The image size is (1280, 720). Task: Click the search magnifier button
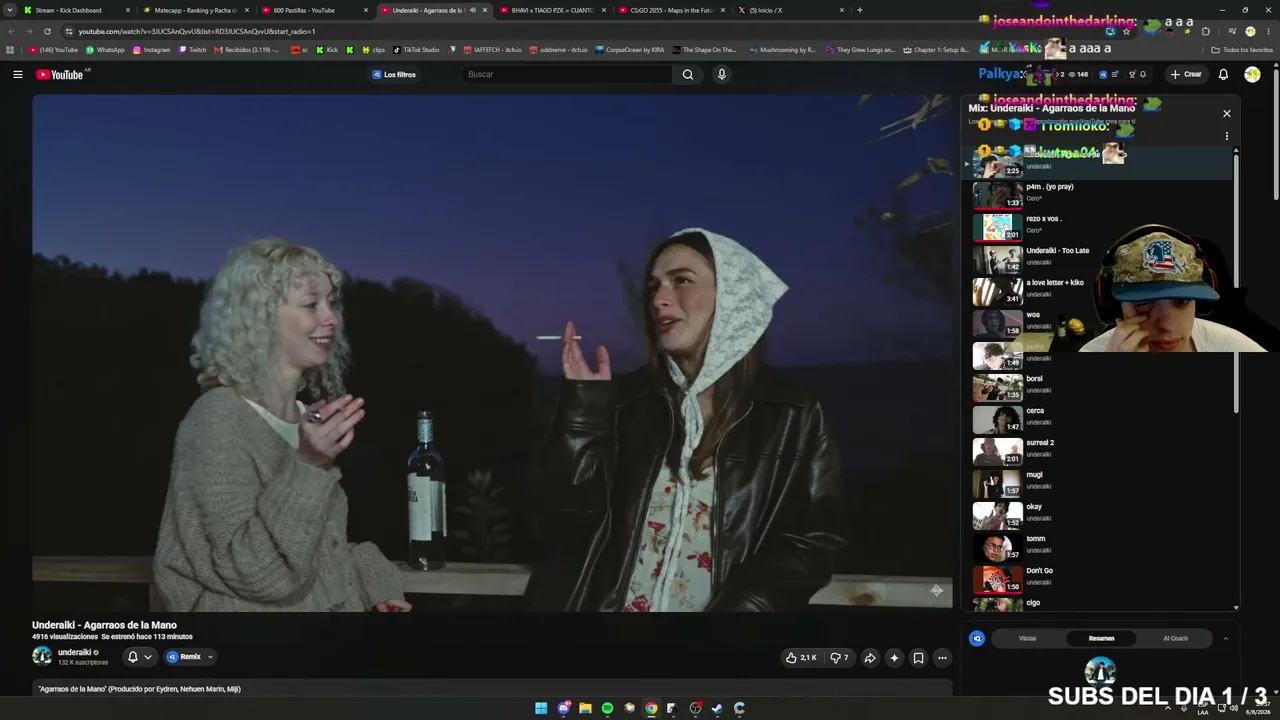[688, 74]
